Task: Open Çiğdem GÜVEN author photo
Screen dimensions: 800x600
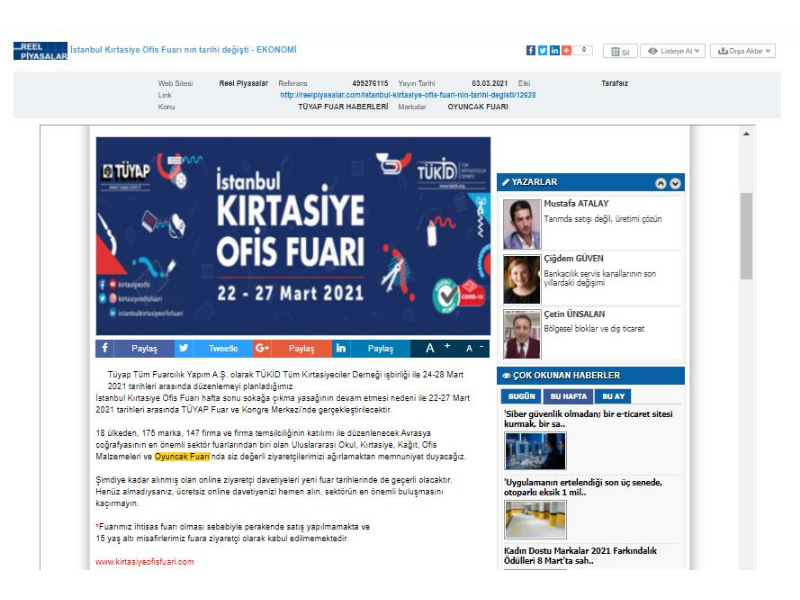Action: click(521, 280)
